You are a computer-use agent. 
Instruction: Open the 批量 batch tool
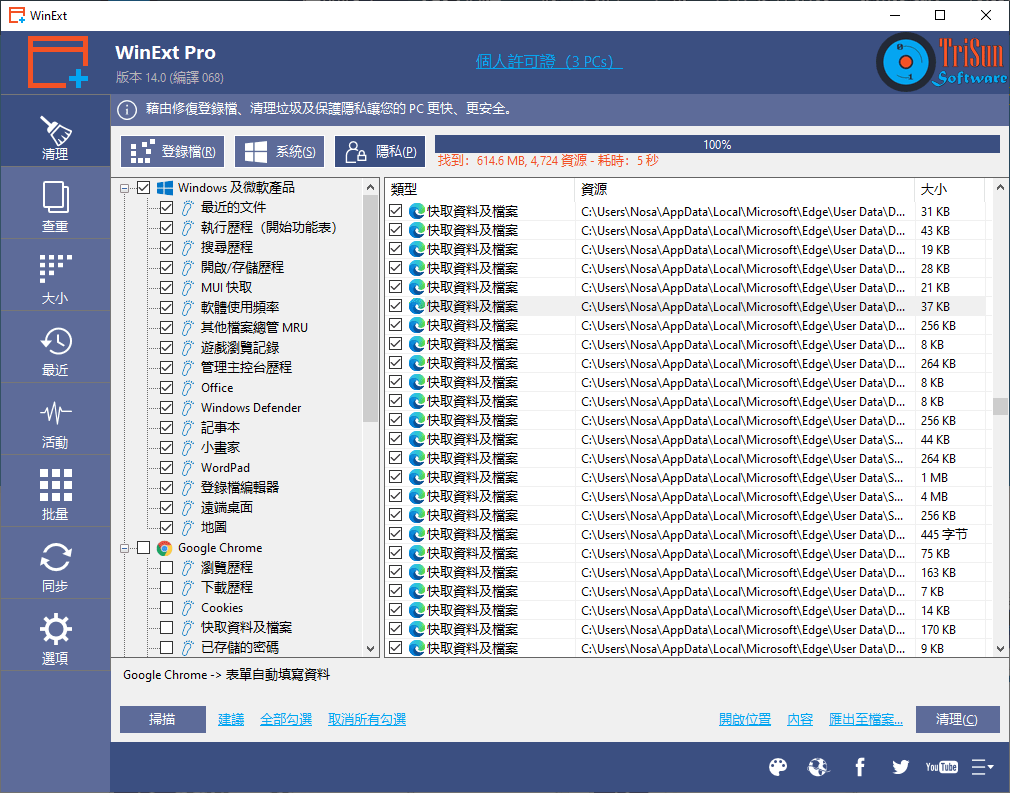[55, 492]
